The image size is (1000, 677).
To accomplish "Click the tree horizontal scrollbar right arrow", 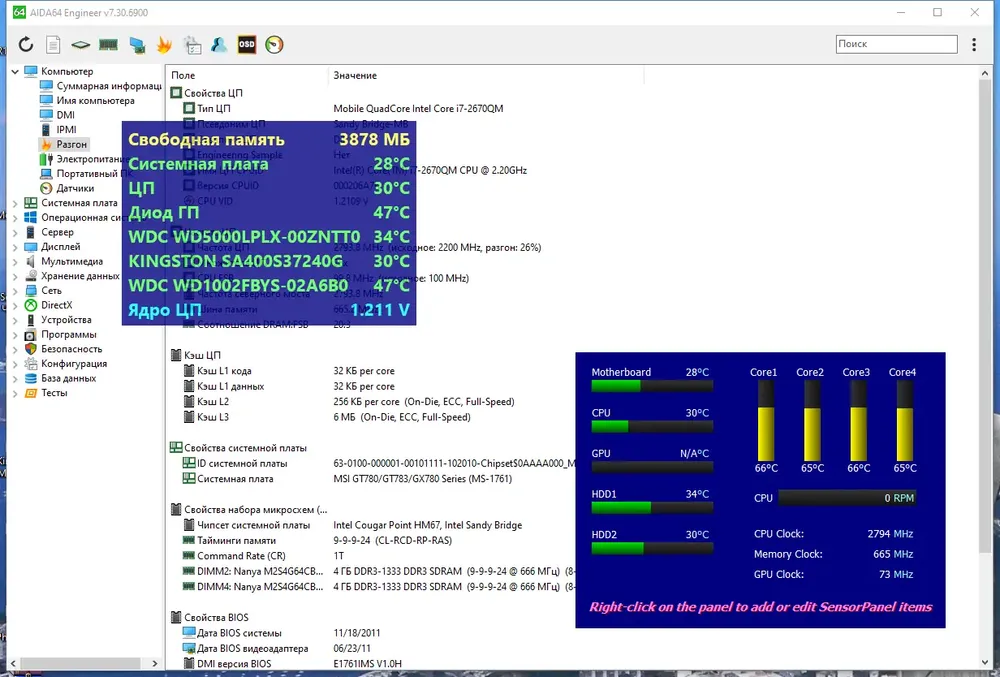I will pos(154,664).
